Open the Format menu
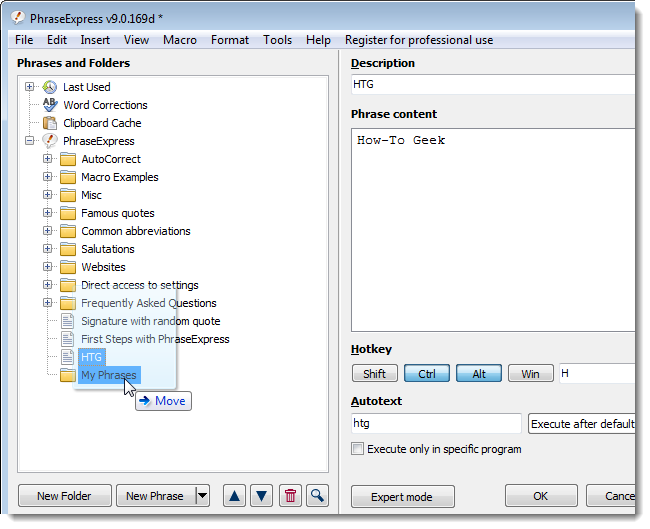Viewport: 650px width, 529px height. pos(230,40)
